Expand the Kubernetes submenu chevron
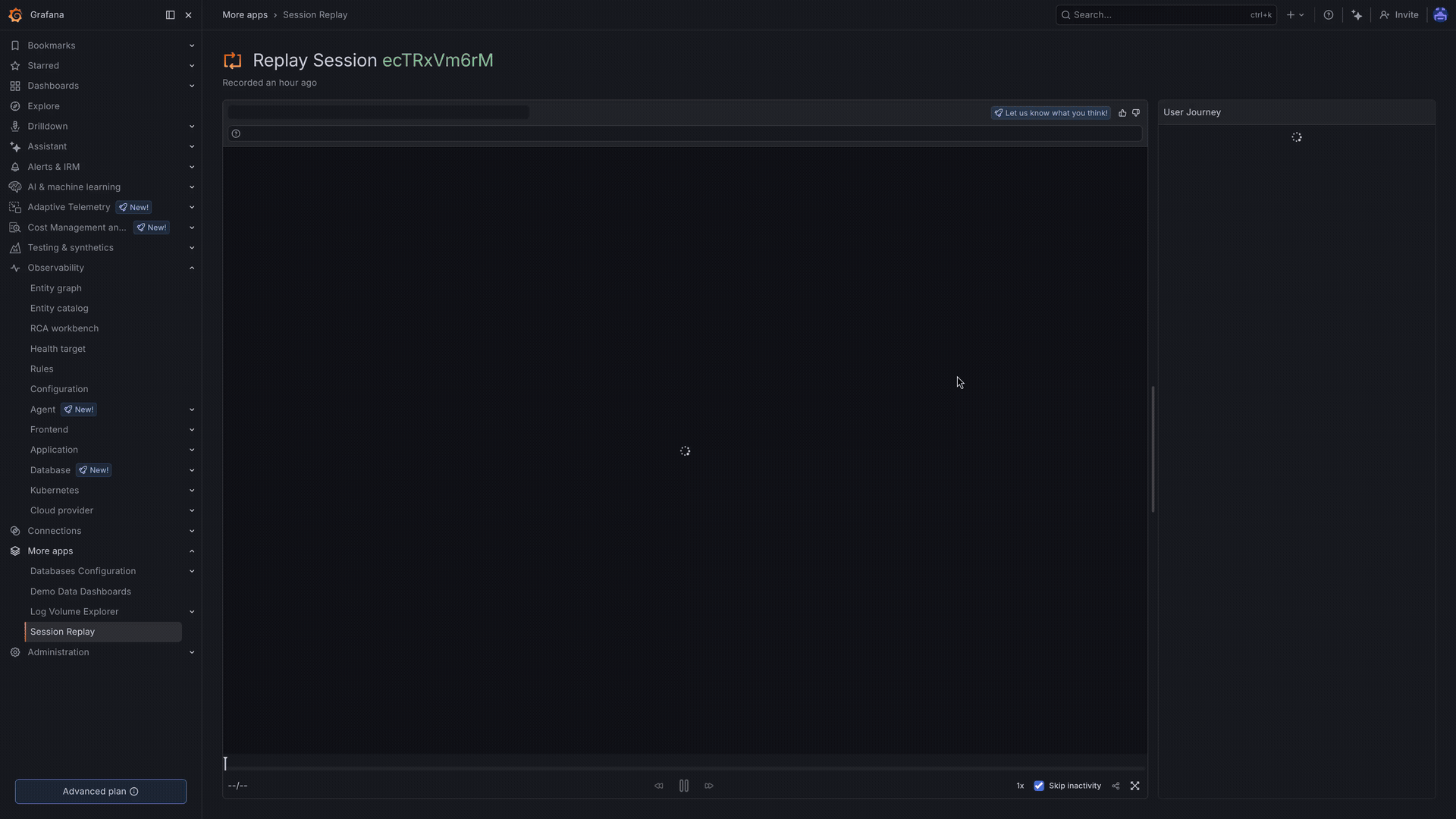 point(192,491)
